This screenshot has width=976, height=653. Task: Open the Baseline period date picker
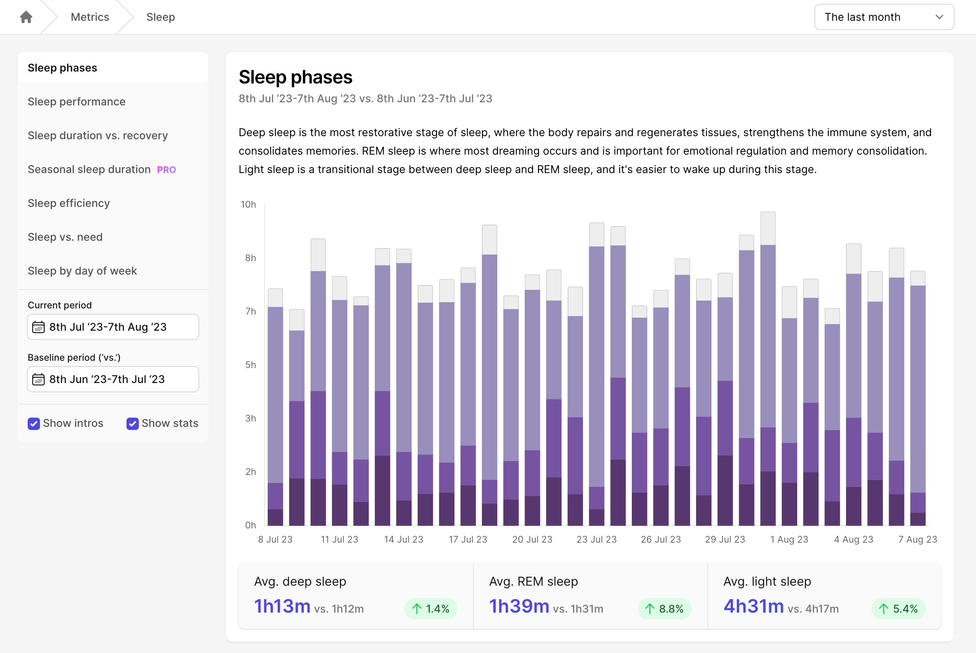tap(113, 379)
